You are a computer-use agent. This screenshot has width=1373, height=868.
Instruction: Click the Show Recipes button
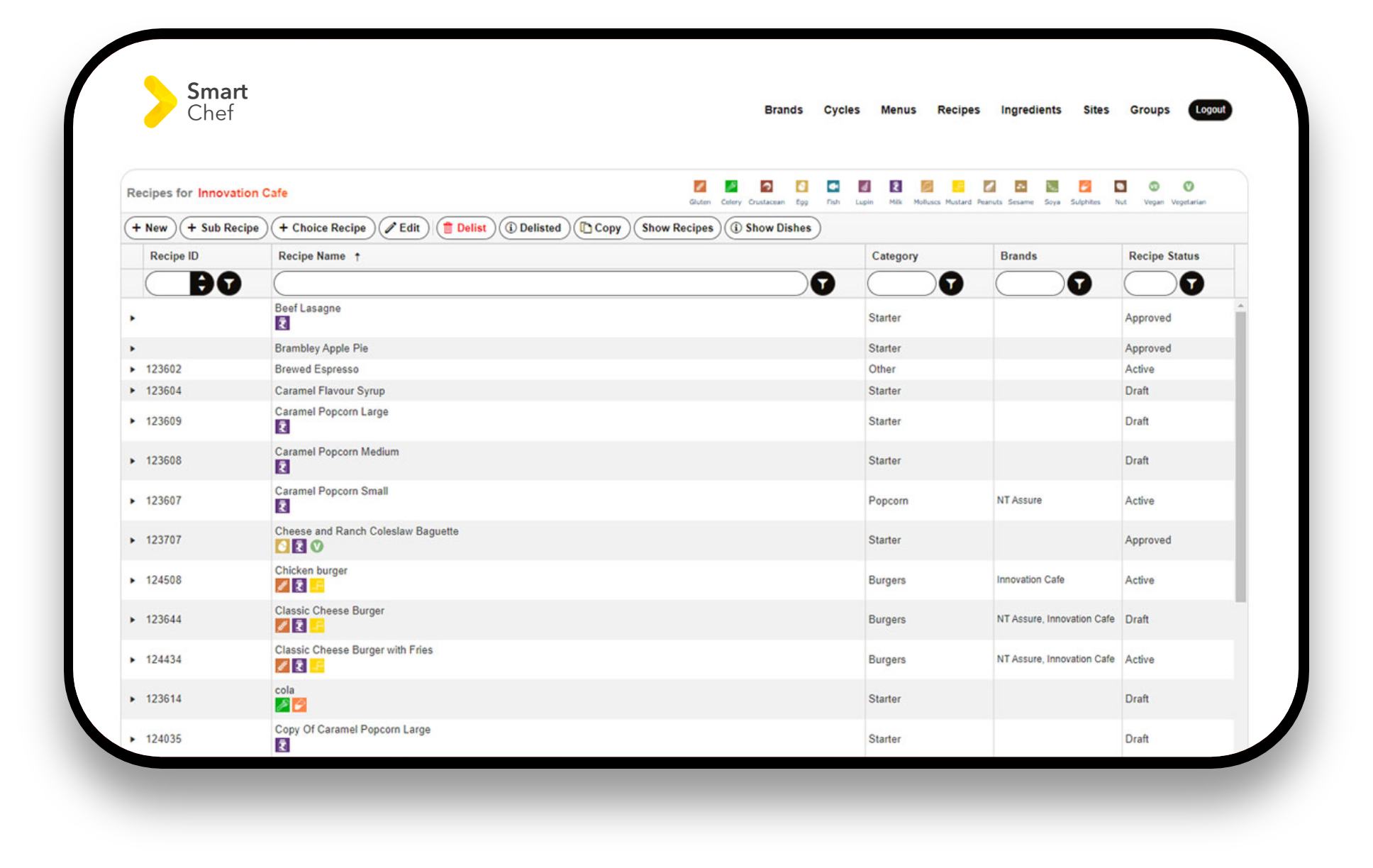tap(677, 228)
